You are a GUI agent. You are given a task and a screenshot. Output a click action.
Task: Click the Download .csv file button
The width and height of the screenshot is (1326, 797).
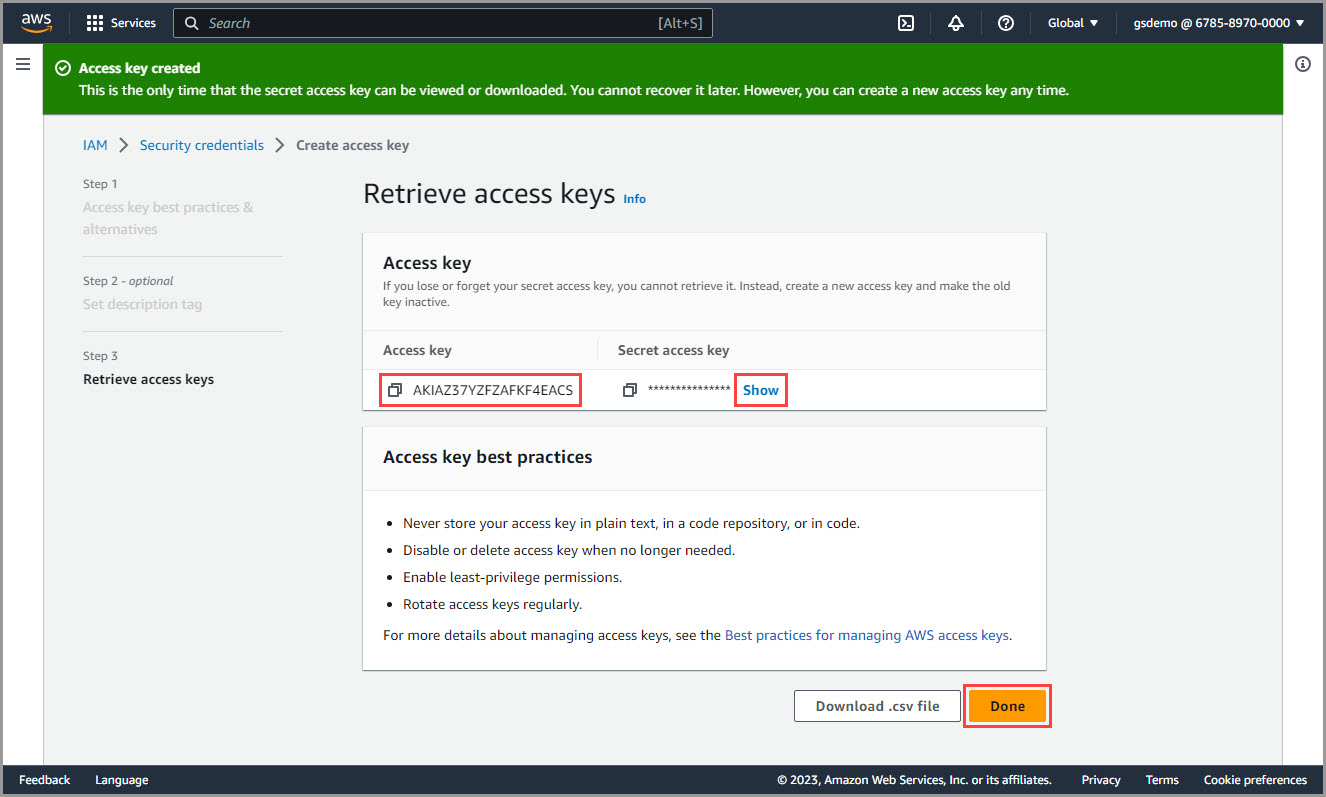tap(877, 706)
